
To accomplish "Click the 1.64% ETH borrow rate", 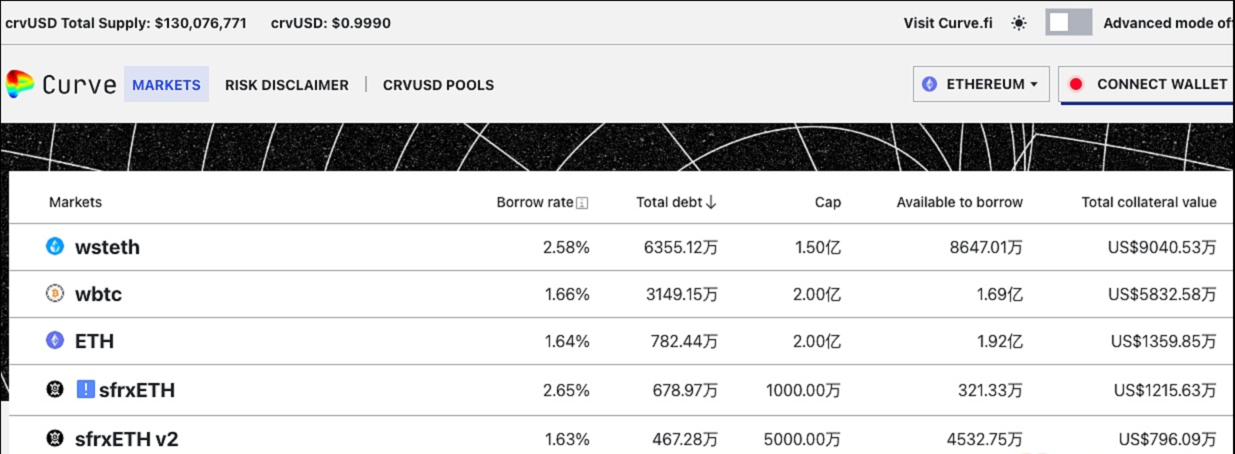I will pos(567,341).
